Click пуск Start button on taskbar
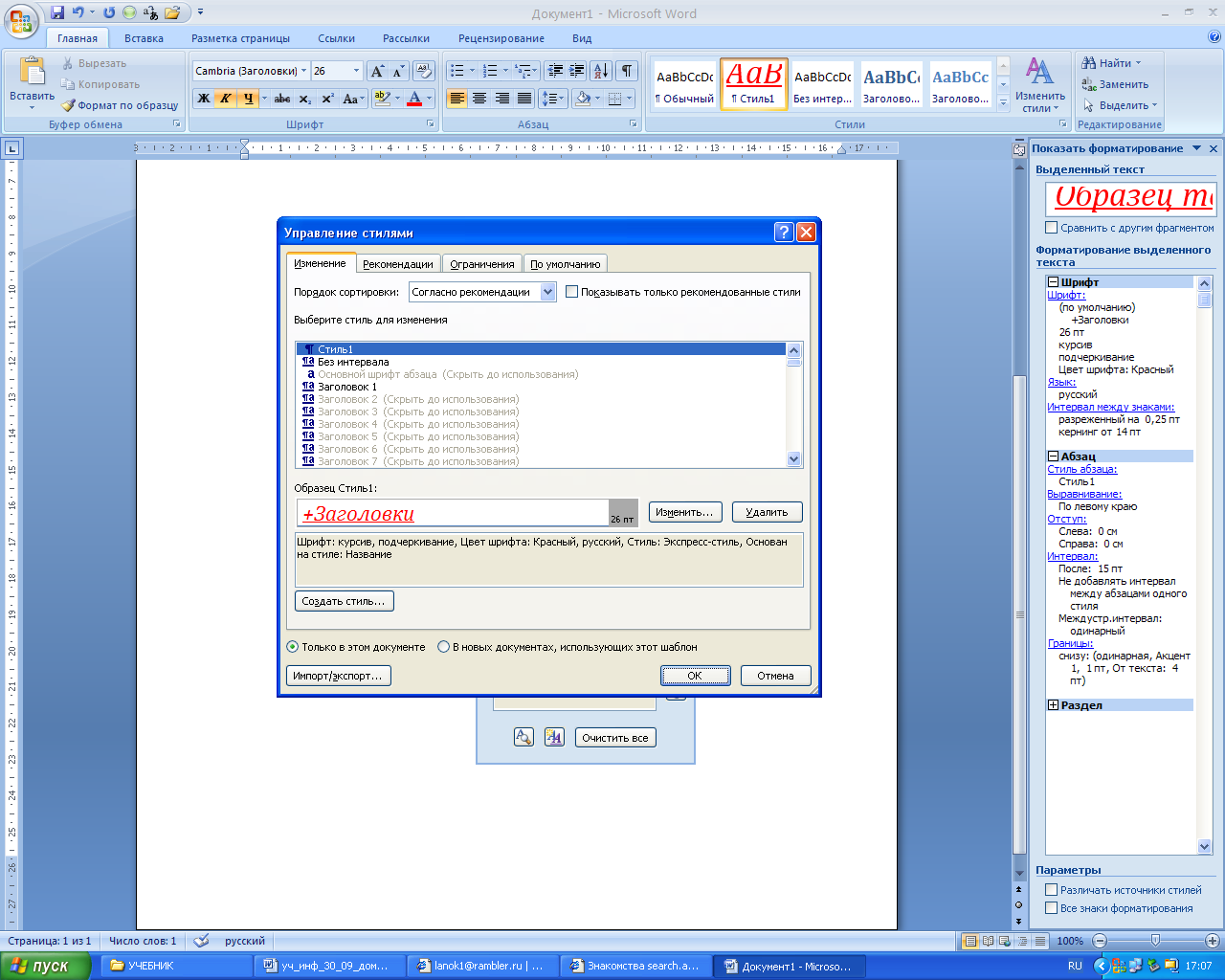This screenshot has height=980, width=1225. pos(45,966)
